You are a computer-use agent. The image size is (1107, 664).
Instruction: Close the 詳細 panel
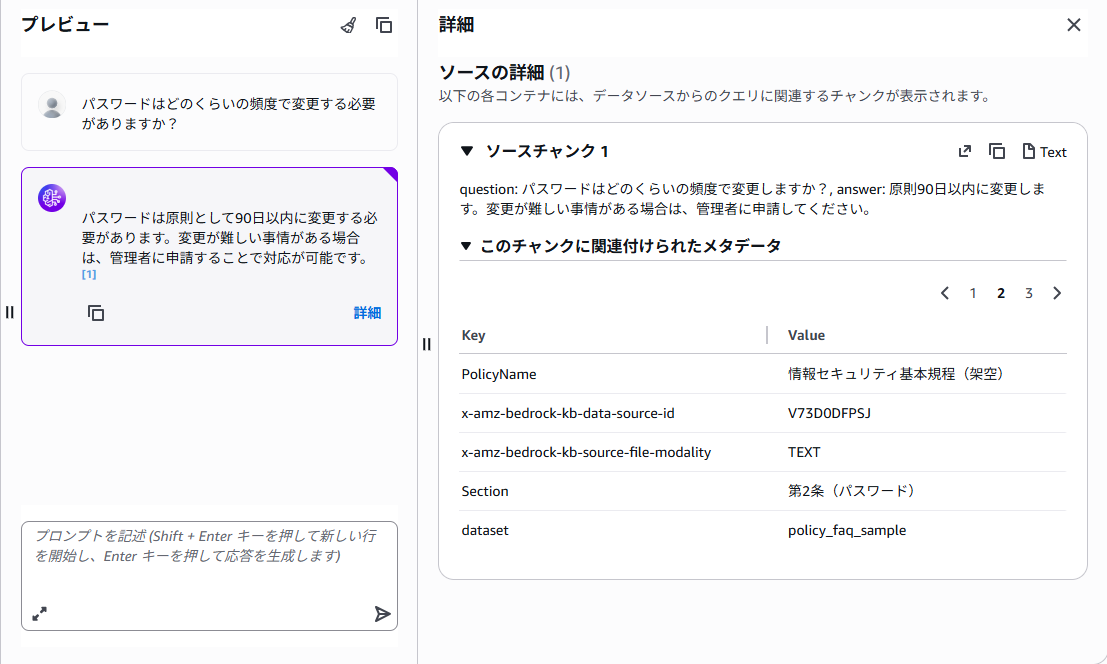[1074, 25]
